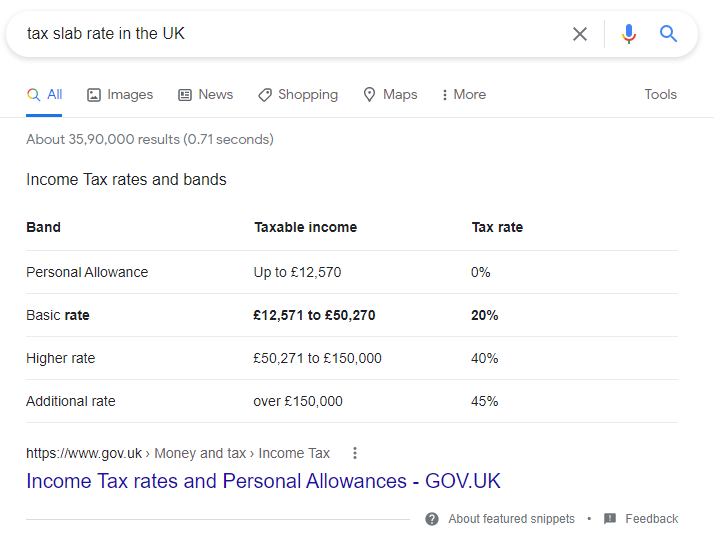
Task: Expand the More search categories menu
Action: (x=464, y=94)
